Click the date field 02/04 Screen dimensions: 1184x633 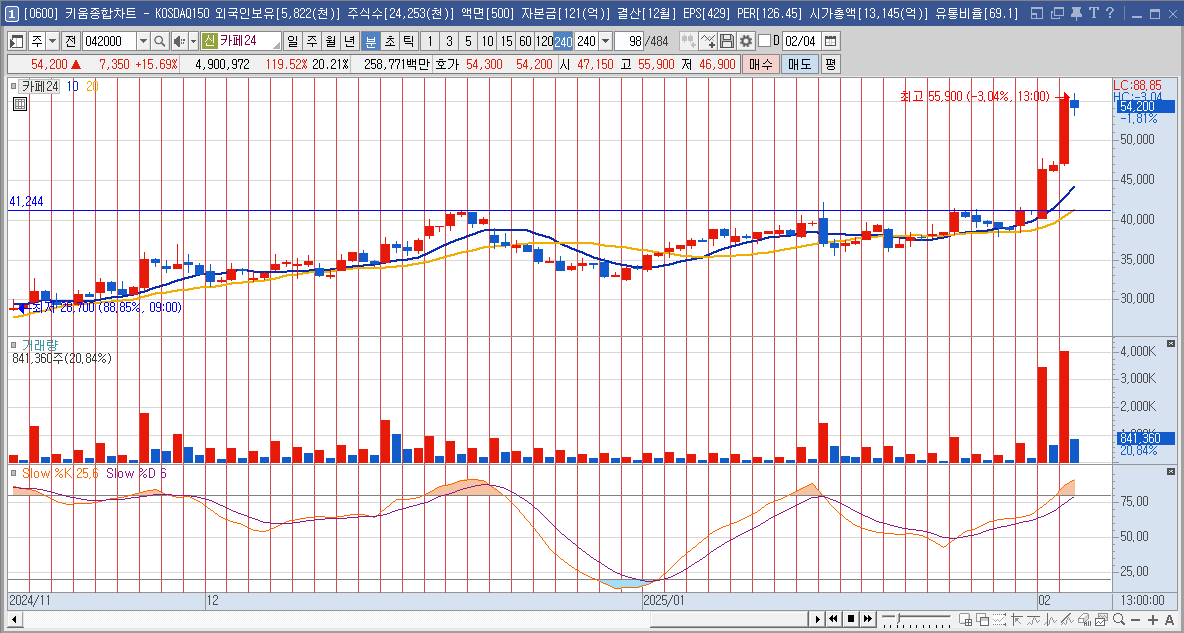click(800, 42)
